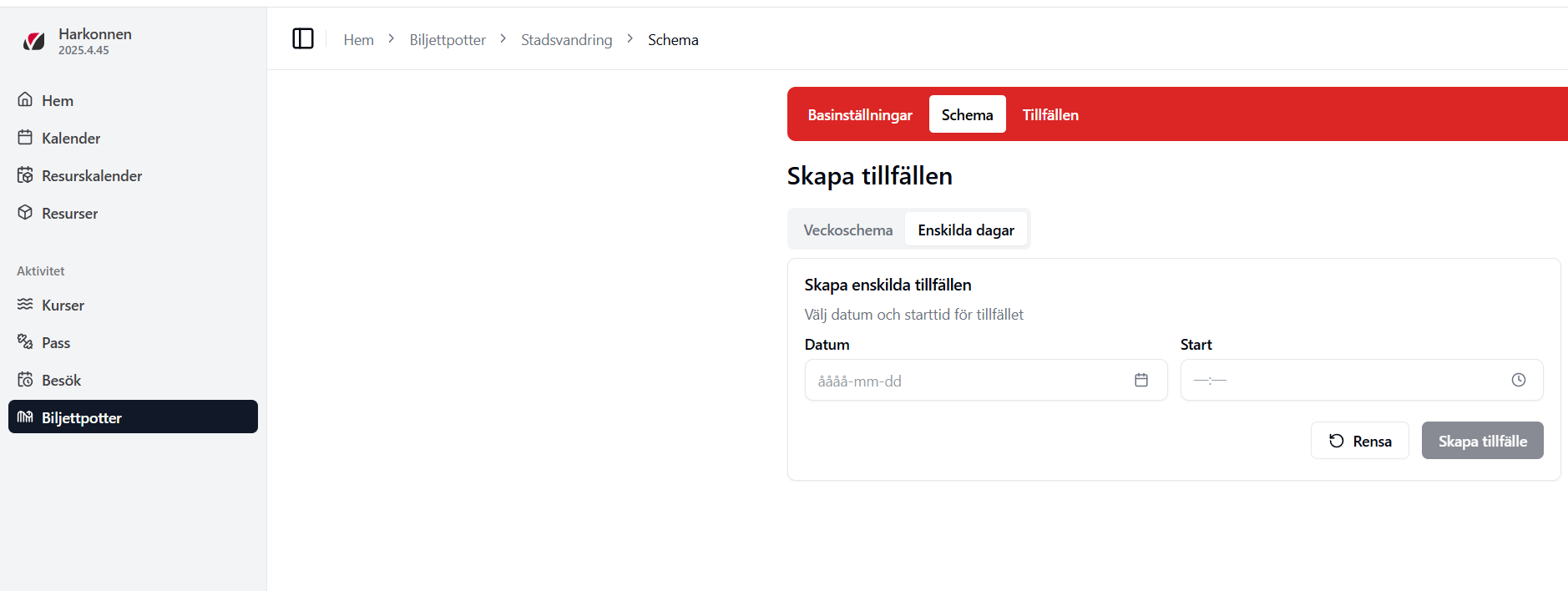Click the Besök icon in sidebar
The image size is (1568, 591).
coord(25,380)
